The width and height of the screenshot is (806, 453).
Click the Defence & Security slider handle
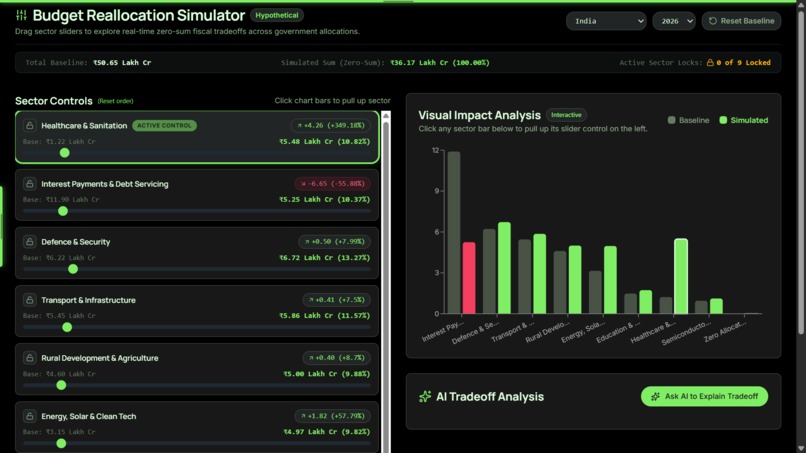(73, 269)
